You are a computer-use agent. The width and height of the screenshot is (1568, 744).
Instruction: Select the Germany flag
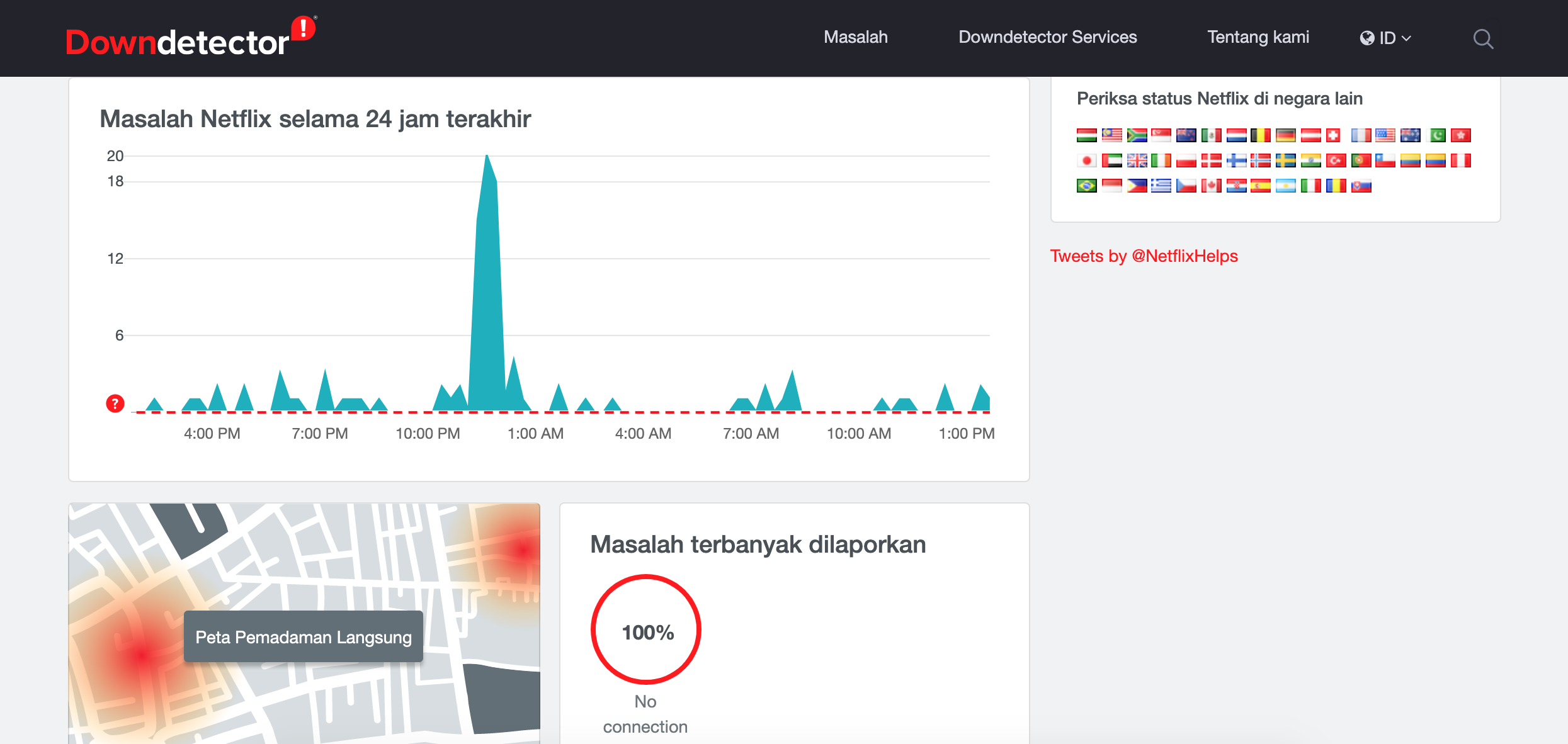[1286, 135]
